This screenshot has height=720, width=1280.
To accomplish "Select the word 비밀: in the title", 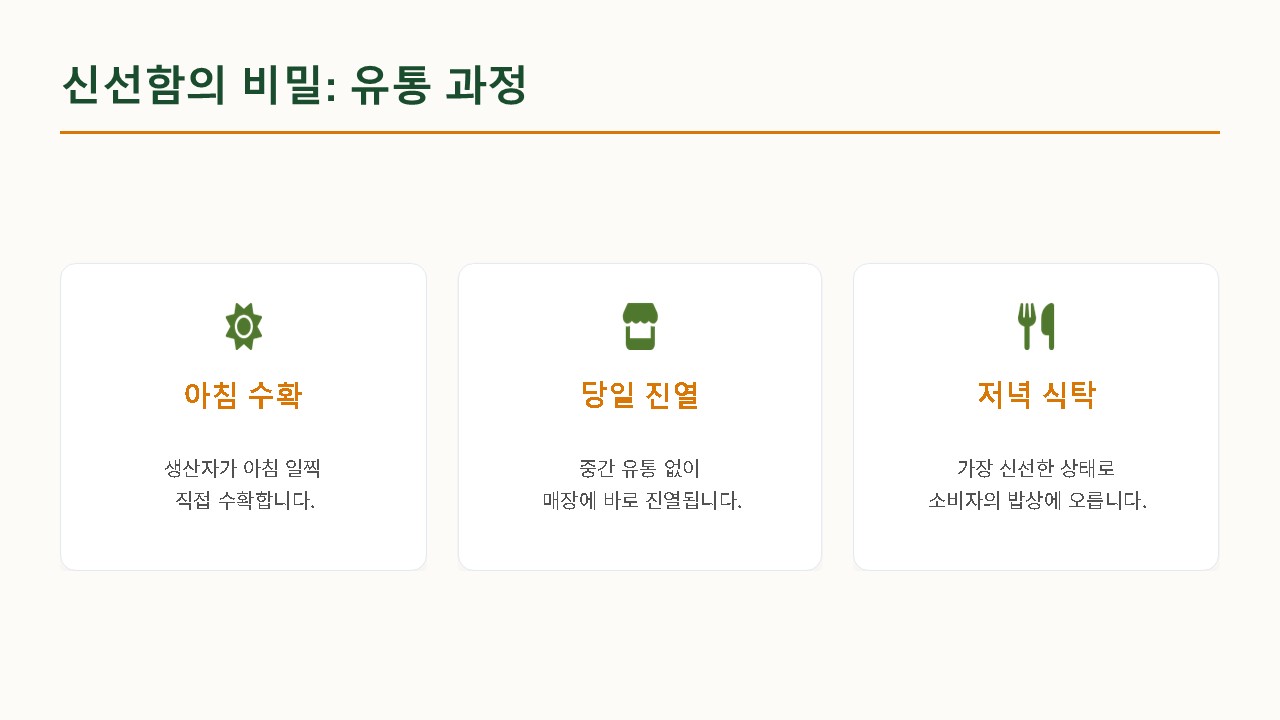I will (288, 85).
